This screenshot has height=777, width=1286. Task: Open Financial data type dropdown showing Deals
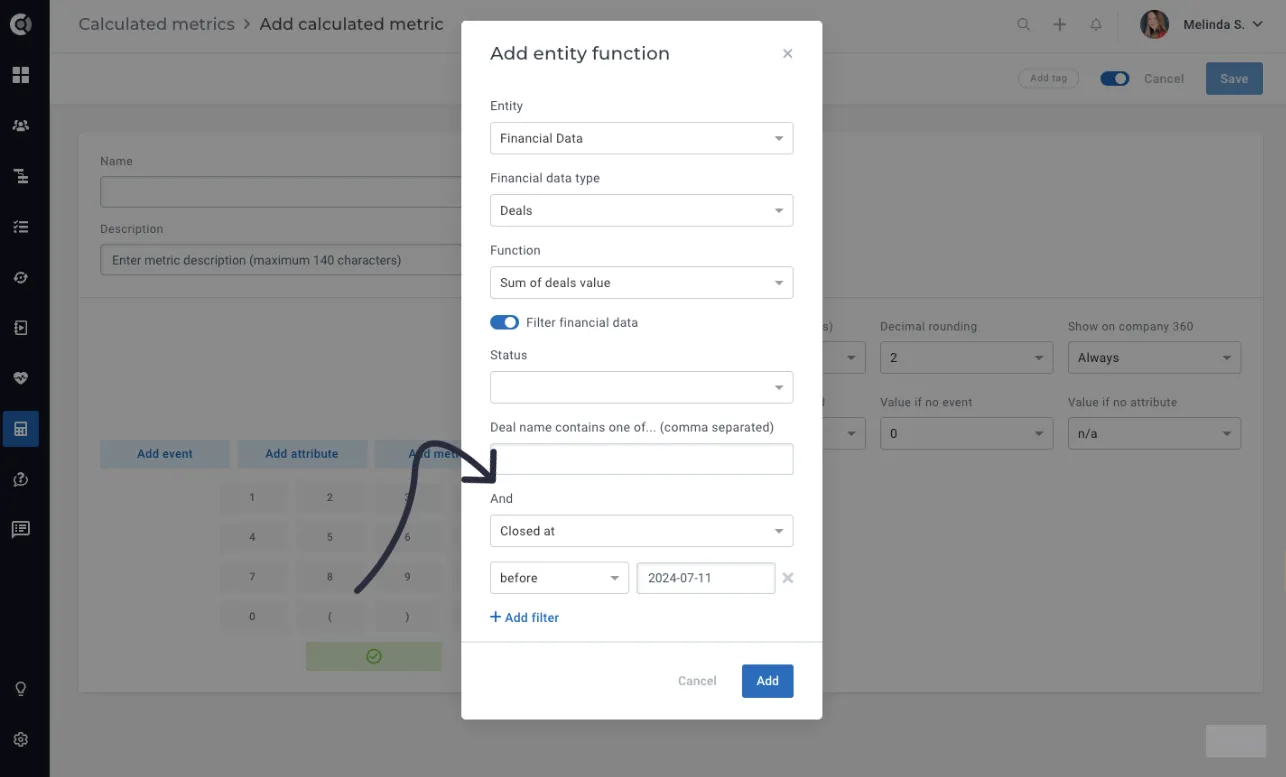641,210
